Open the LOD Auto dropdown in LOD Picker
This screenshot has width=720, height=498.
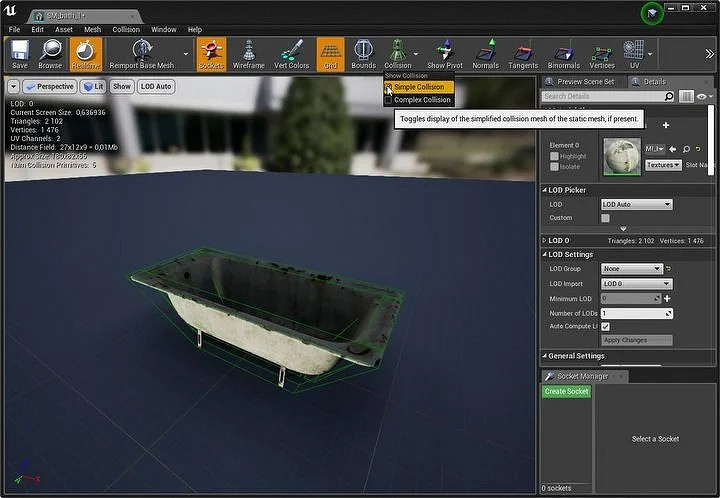[636, 204]
